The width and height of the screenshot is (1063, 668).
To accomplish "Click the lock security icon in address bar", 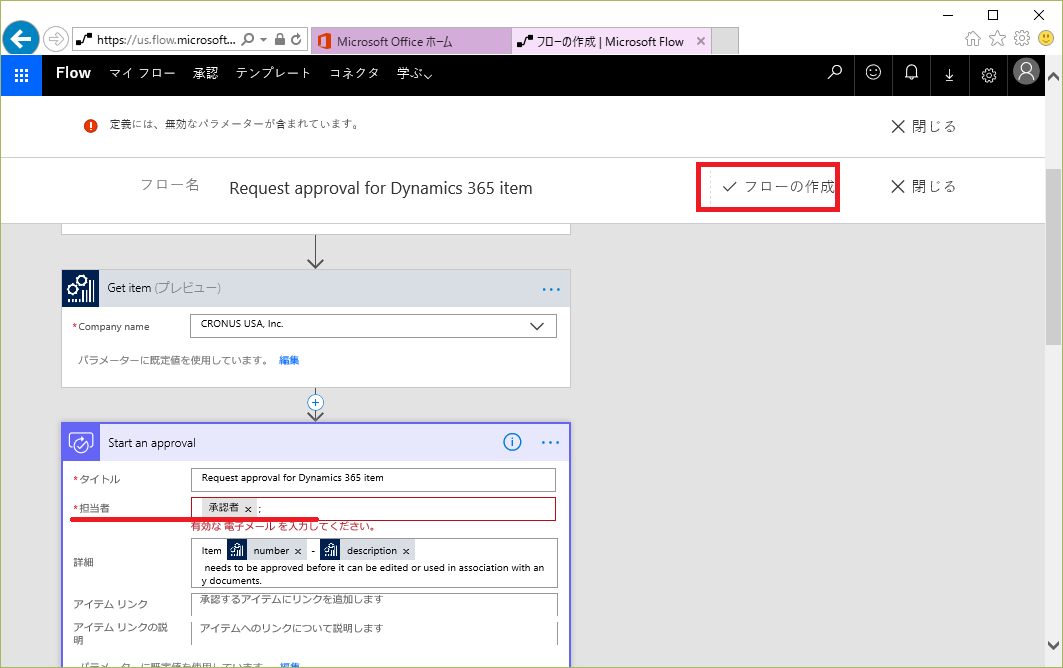I will coord(279,39).
